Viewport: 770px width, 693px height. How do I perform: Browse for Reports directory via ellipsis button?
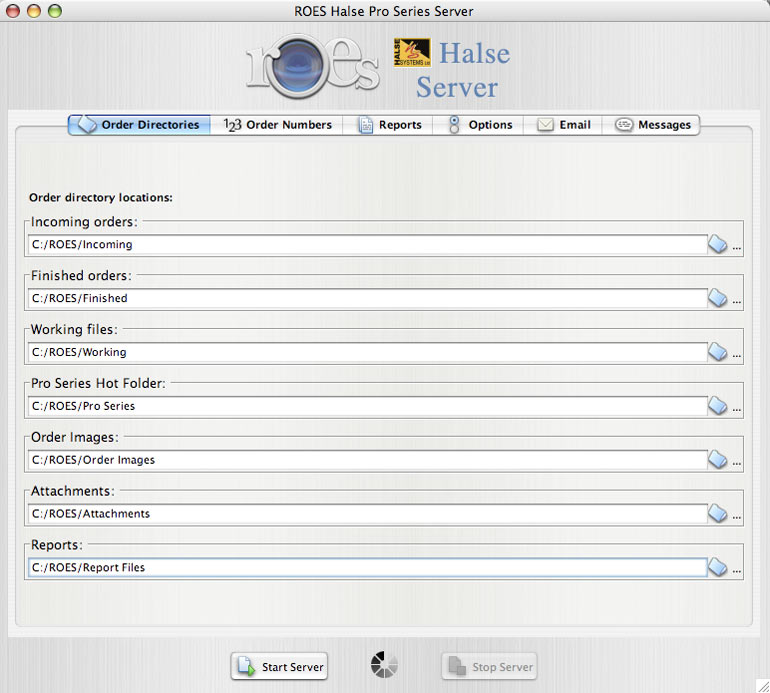737,571
